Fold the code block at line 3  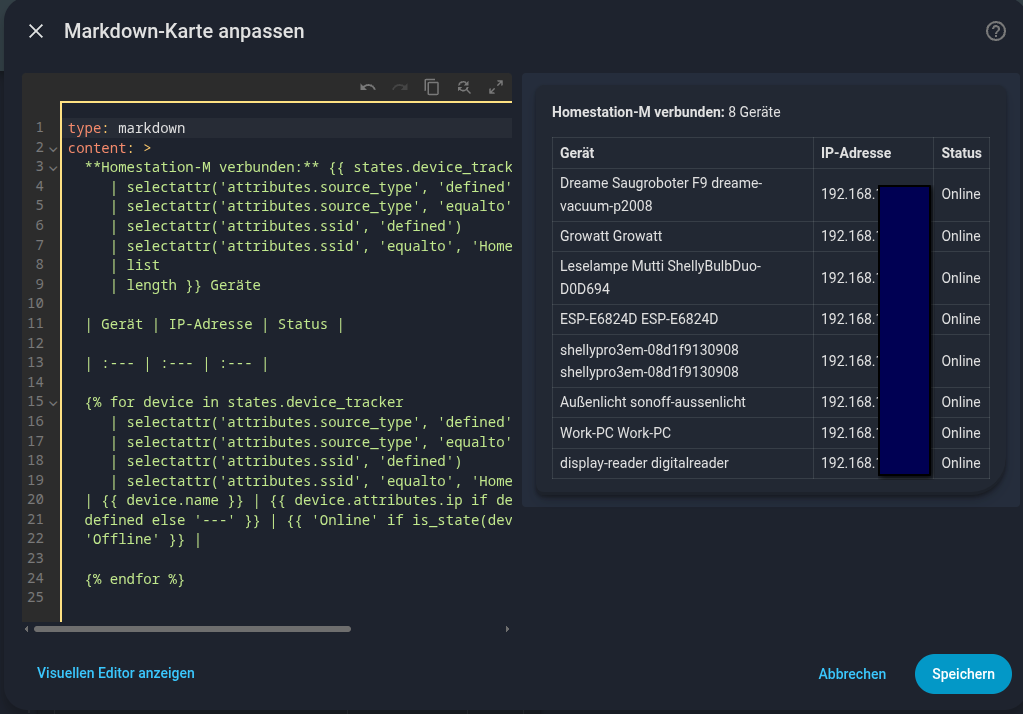pyautogui.click(x=53, y=167)
